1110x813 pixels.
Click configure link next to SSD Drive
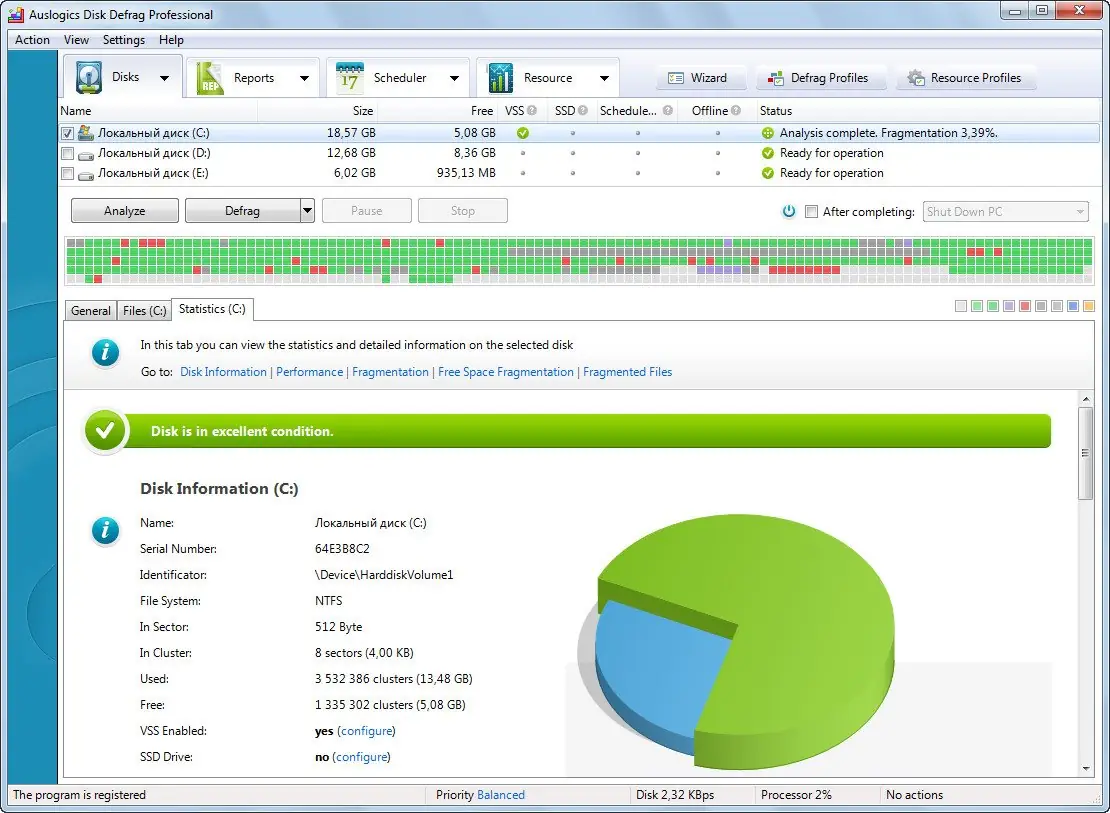coord(361,757)
